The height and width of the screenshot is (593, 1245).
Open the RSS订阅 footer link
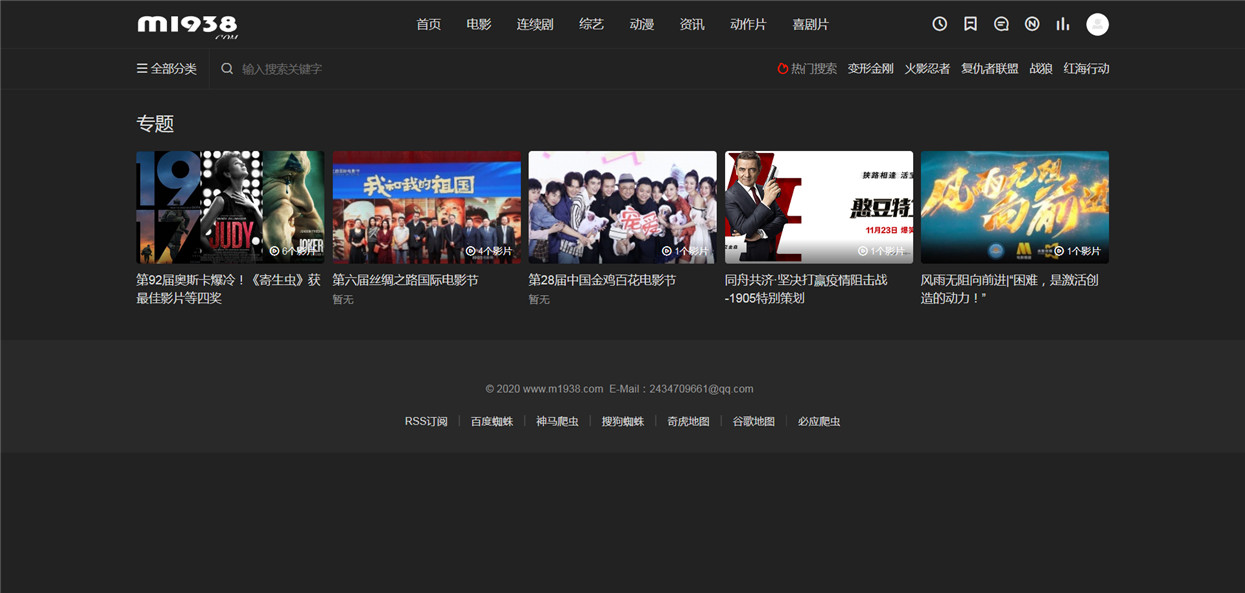[x=426, y=421]
